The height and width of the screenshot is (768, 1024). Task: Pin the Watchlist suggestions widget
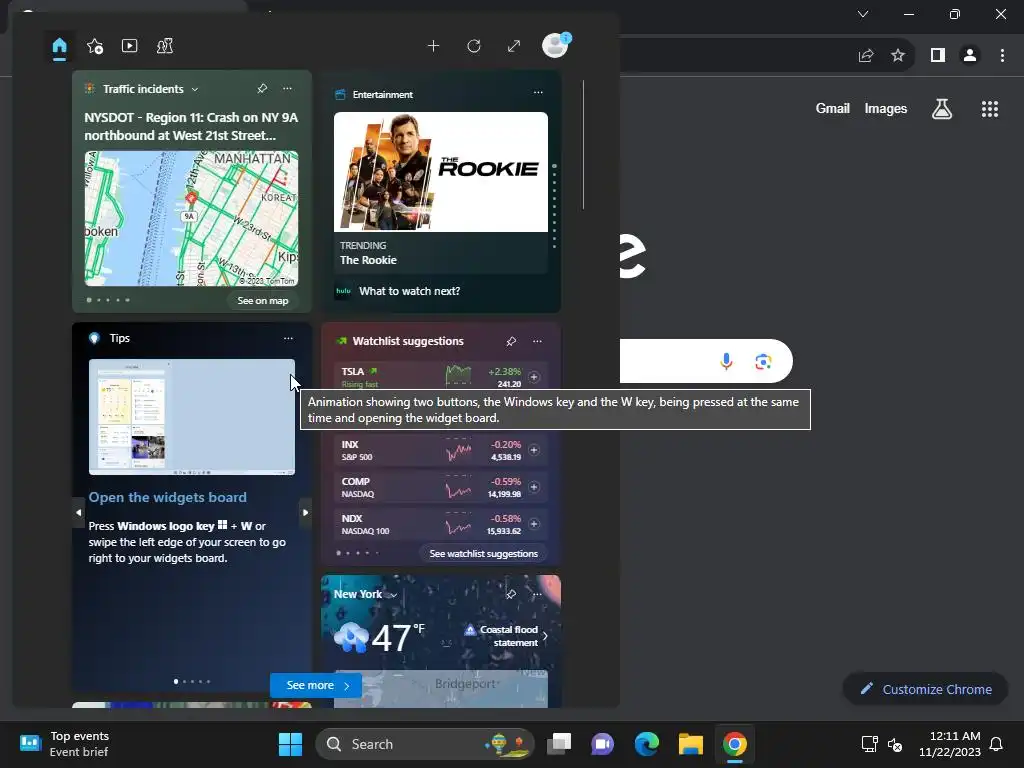pos(511,341)
